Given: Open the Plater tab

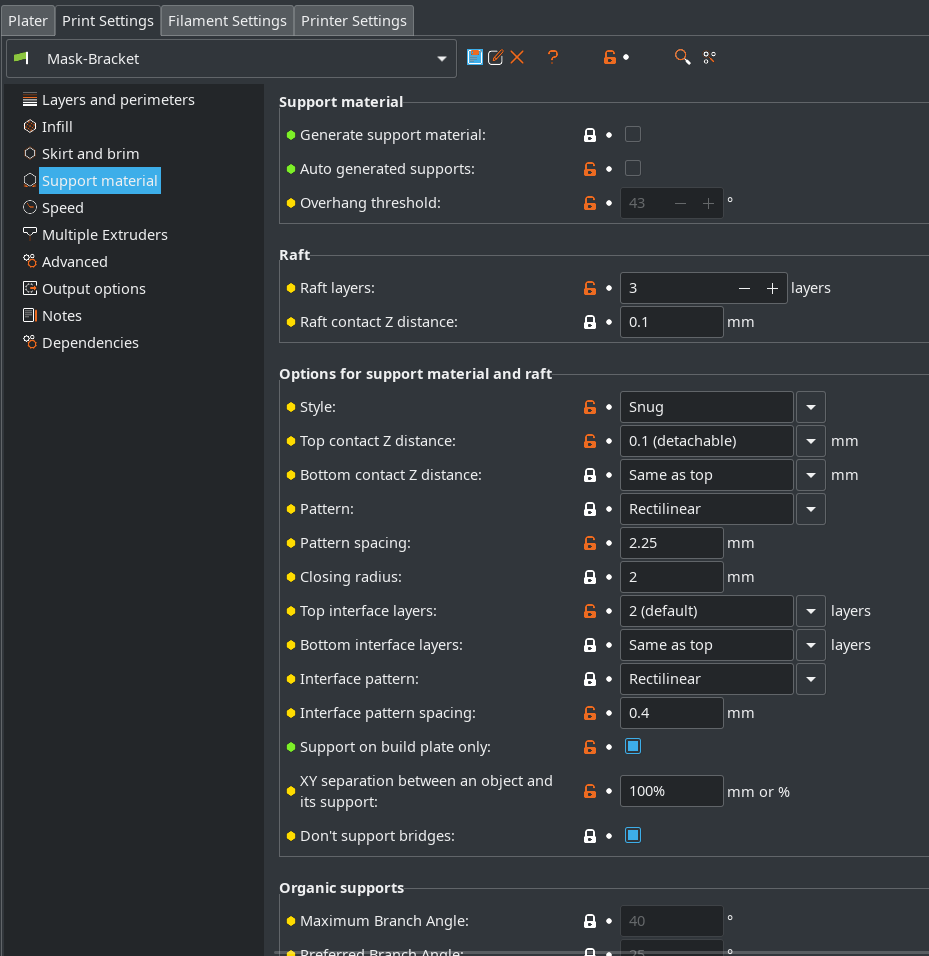Looking at the screenshot, I should click(27, 20).
